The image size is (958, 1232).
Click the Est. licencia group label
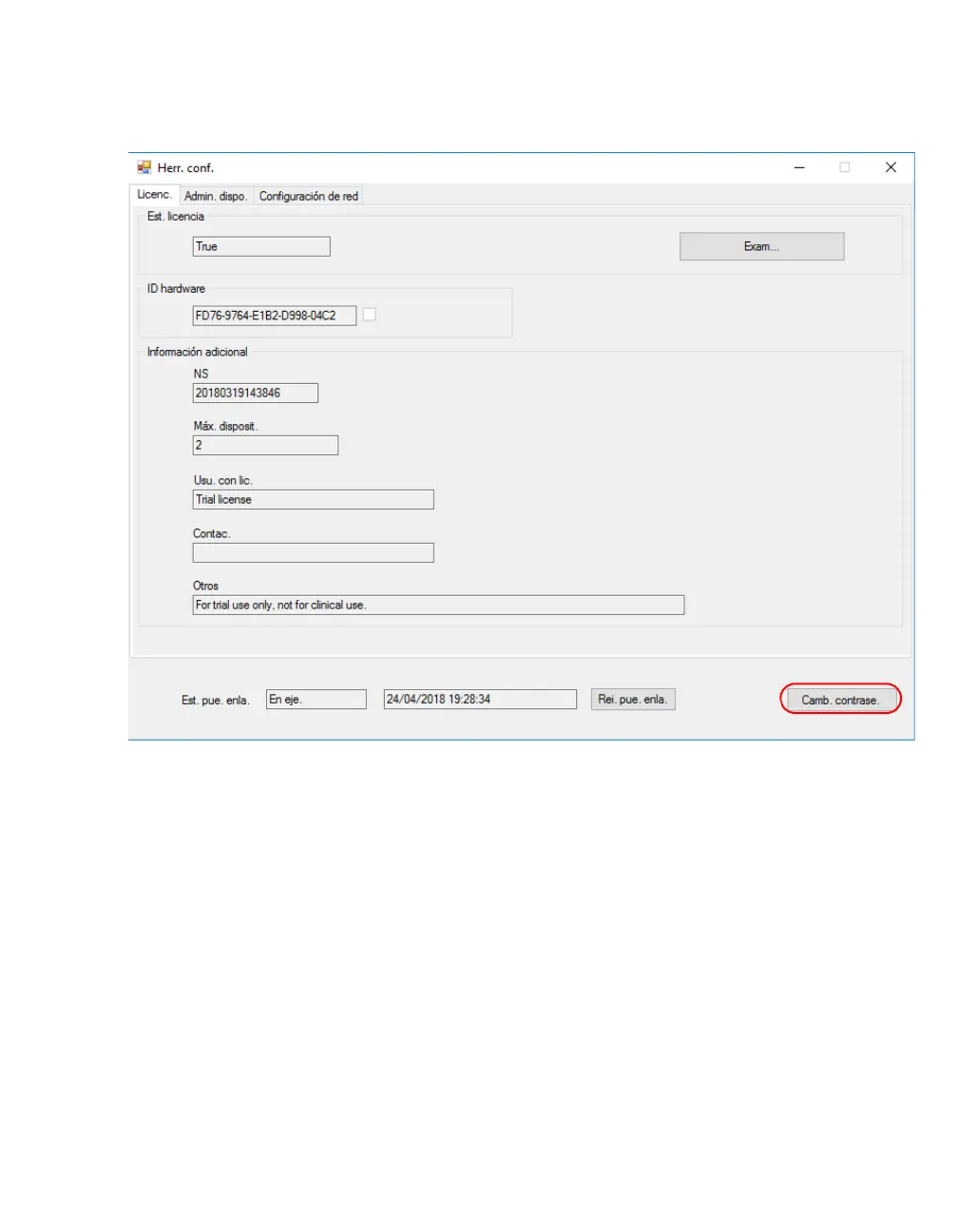pos(176,217)
